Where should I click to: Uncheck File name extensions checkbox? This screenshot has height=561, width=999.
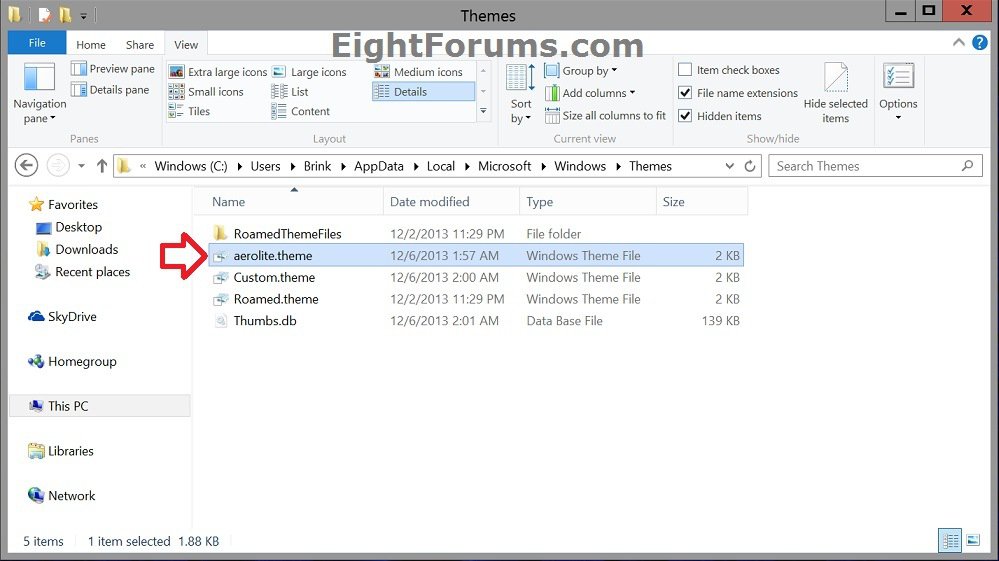(685, 93)
